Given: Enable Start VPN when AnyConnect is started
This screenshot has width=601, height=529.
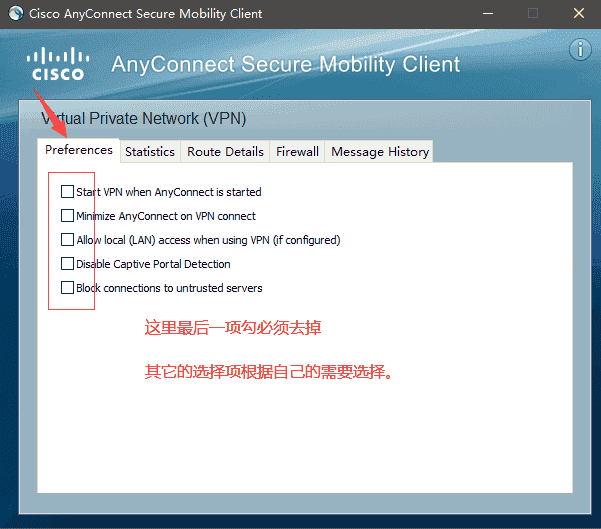Looking at the screenshot, I should click(67, 191).
